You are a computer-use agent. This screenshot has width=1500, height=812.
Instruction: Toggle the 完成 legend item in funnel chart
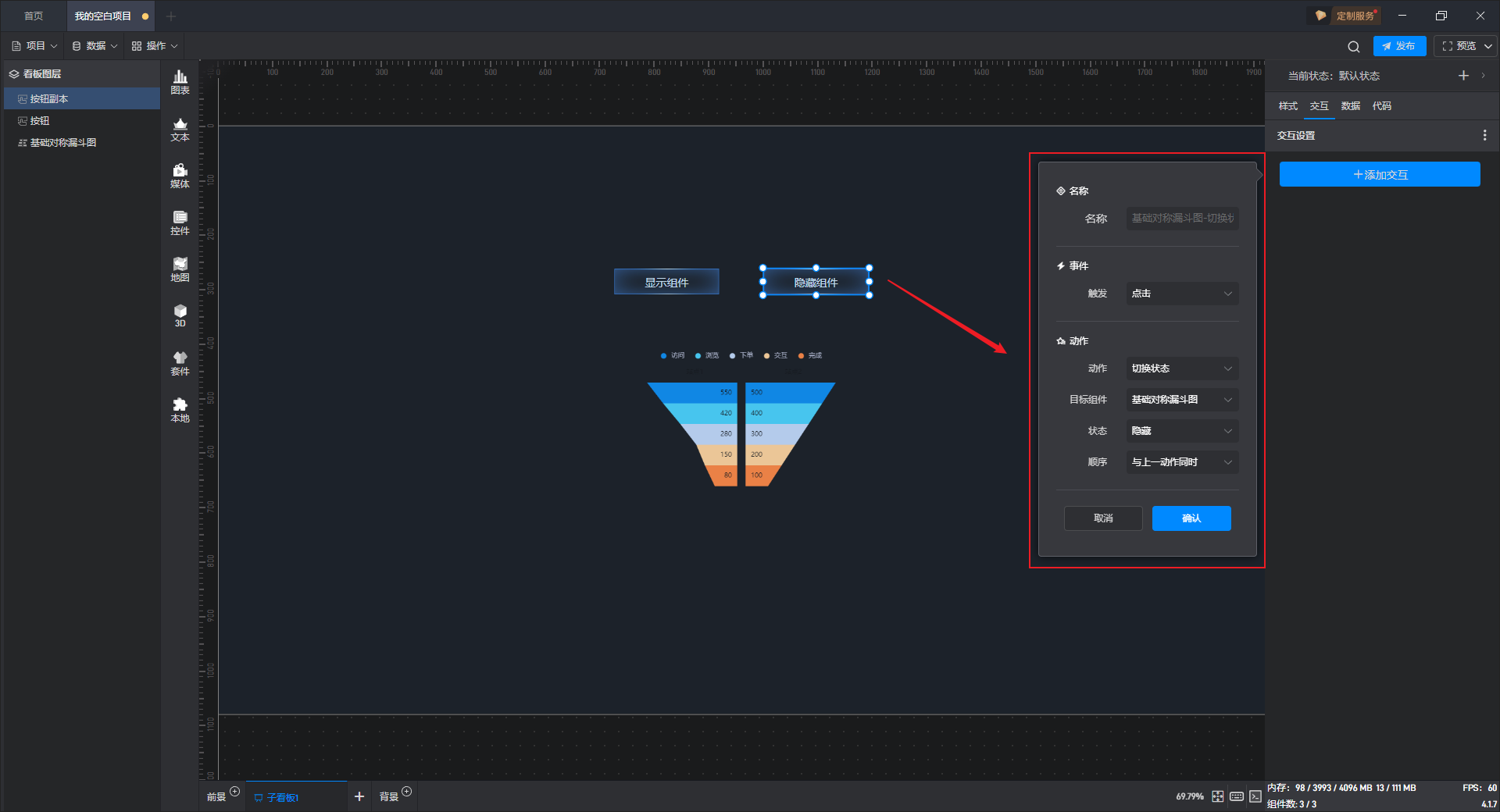pyautogui.click(x=810, y=356)
